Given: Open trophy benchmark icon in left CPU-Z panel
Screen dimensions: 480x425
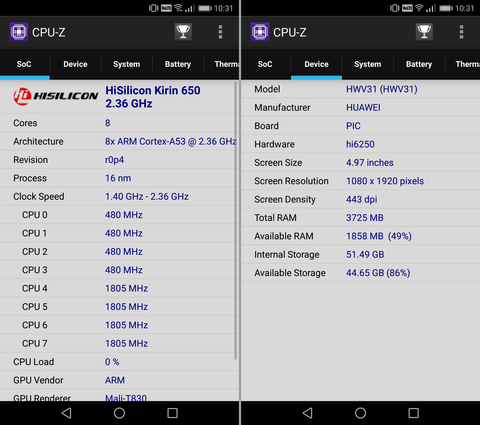Looking at the screenshot, I should coord(183,32).
